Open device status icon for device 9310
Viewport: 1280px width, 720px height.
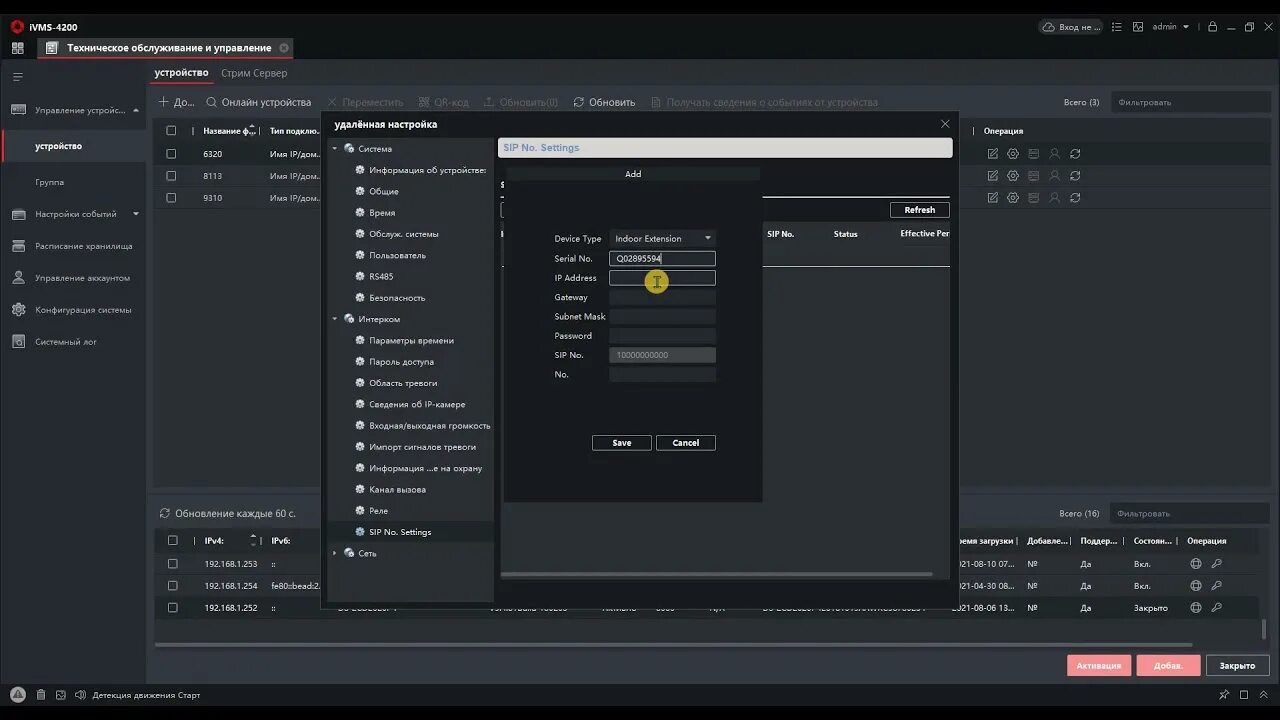pyautogui.click(x=1033, y=198)
